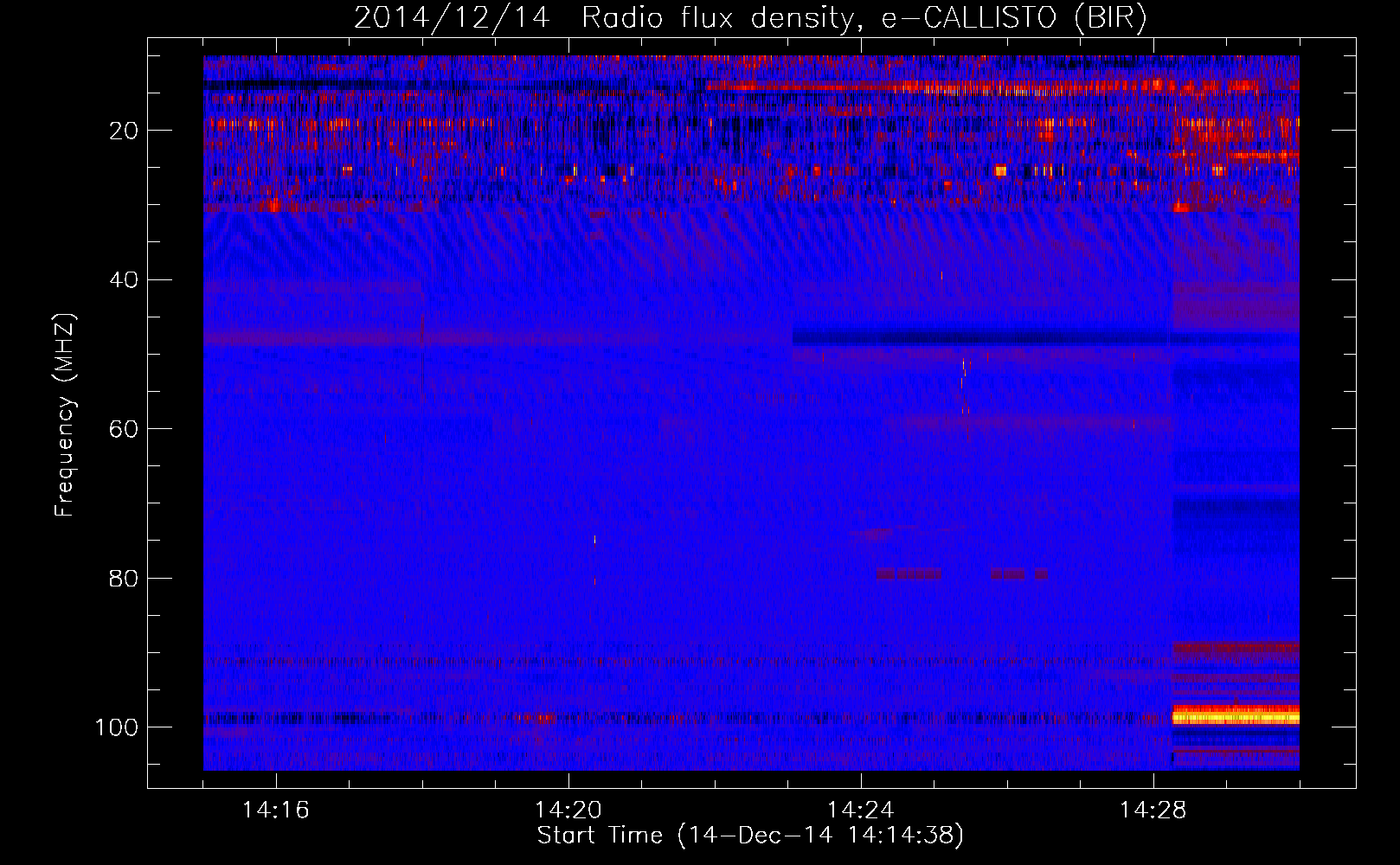Click the bright yellow emission band near 100 MHz
Screen dimensions: 1400x865
[x=1236, y=716]
